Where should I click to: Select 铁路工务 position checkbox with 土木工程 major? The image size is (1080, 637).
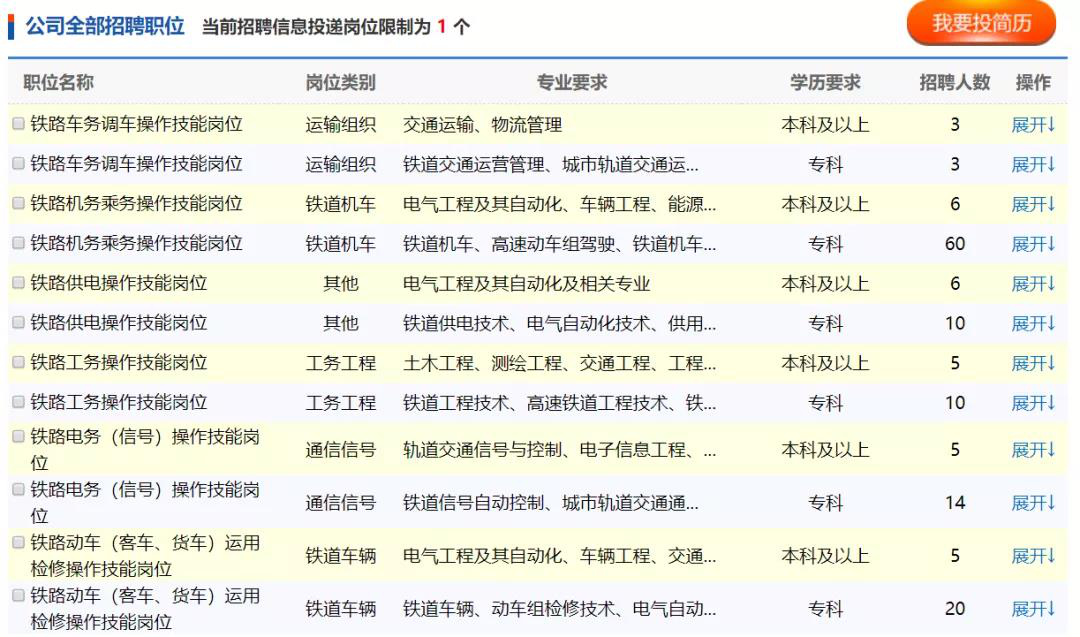pos(18,362)
